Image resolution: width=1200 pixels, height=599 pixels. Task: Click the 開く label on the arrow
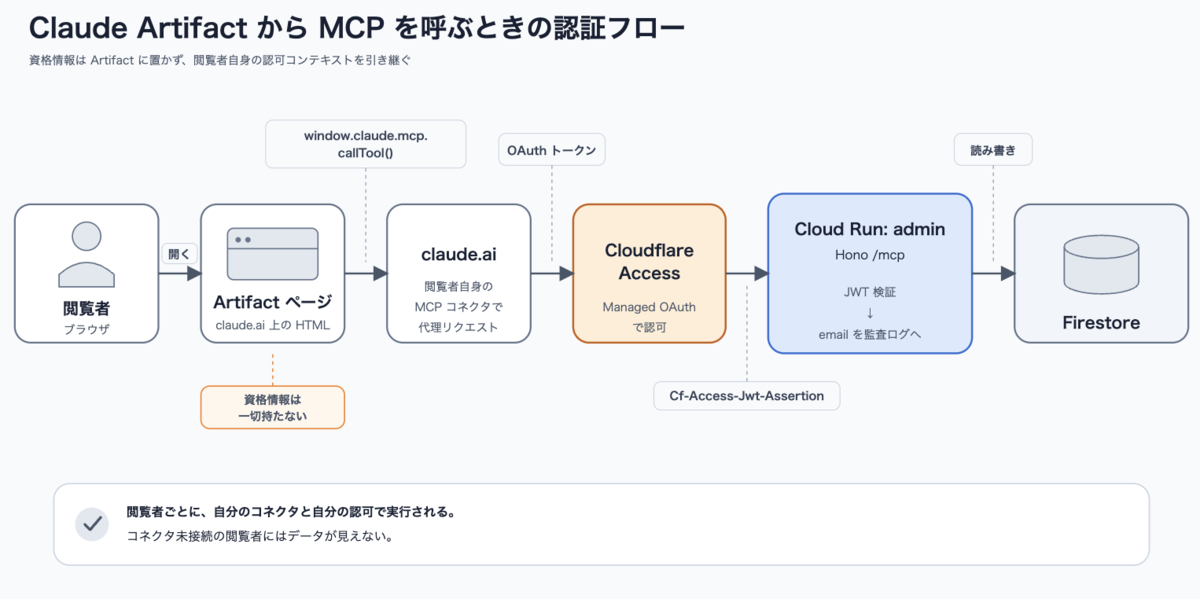pos(179,254)
